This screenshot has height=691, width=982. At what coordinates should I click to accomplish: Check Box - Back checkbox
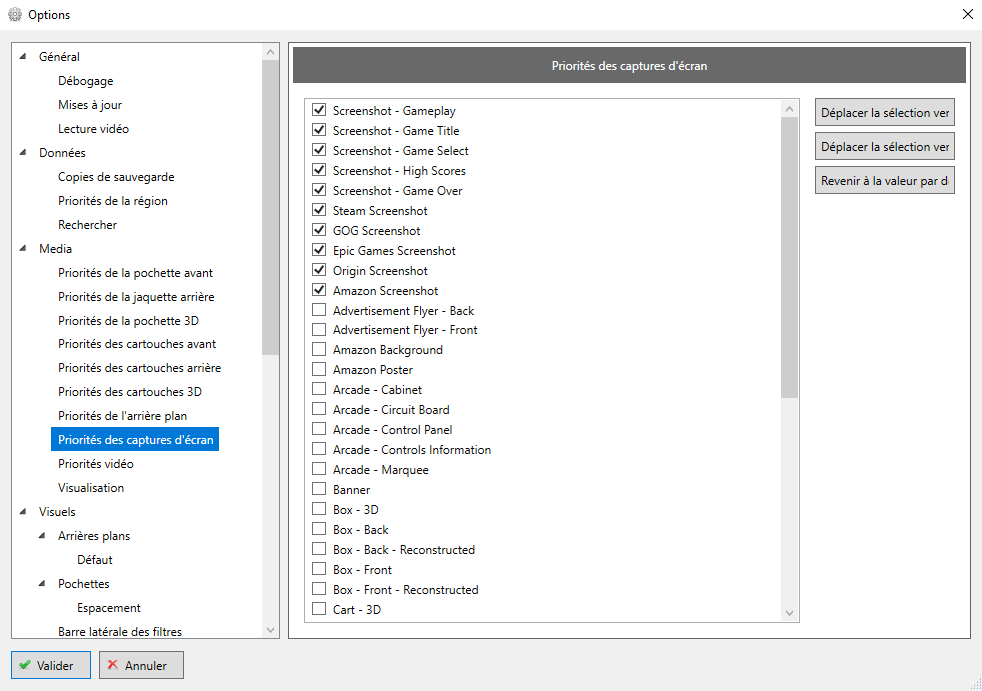click(x=319, y=529)
